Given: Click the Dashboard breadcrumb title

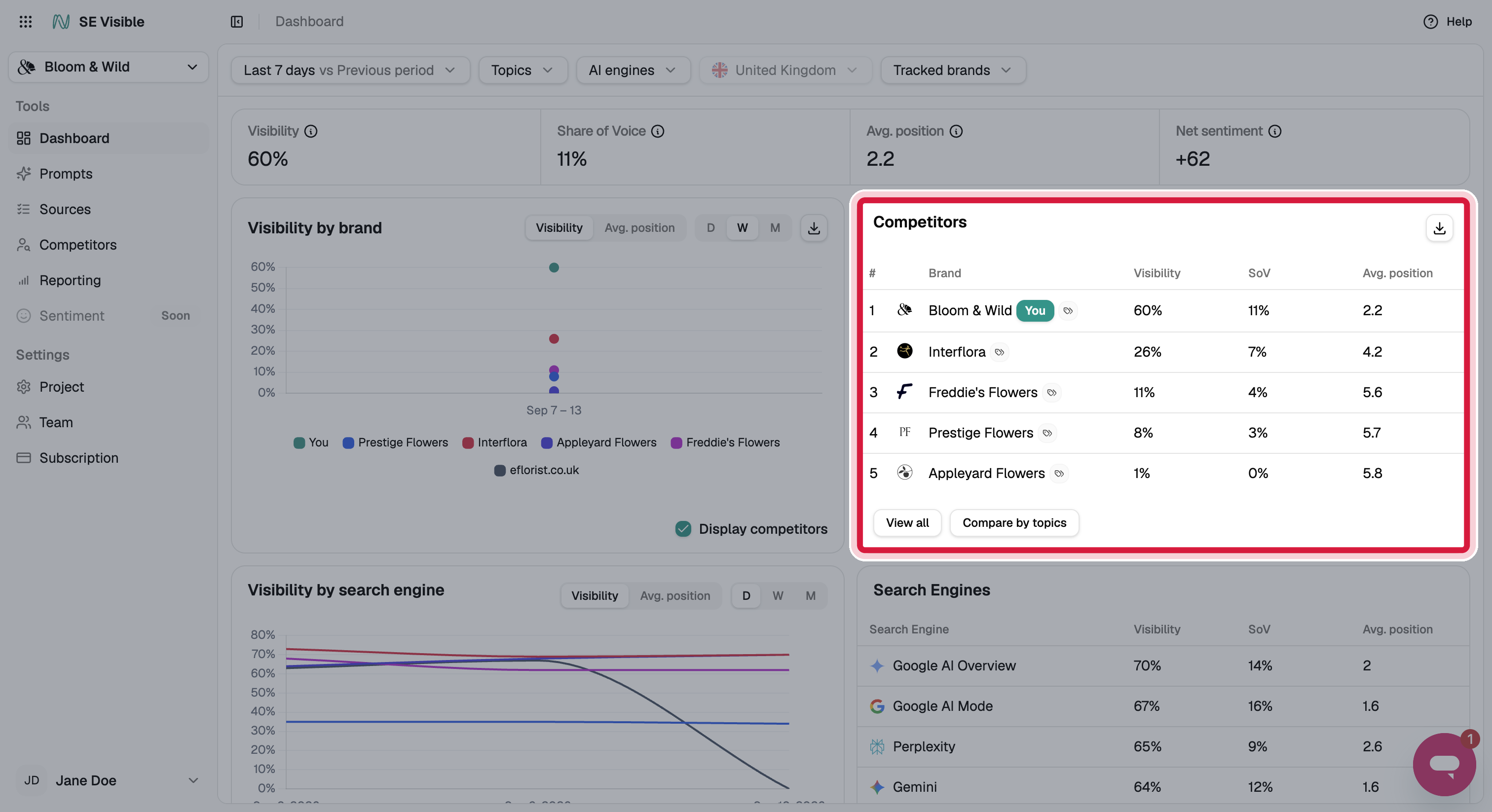Looking at the screenshot, I should [x=309, y=21].
